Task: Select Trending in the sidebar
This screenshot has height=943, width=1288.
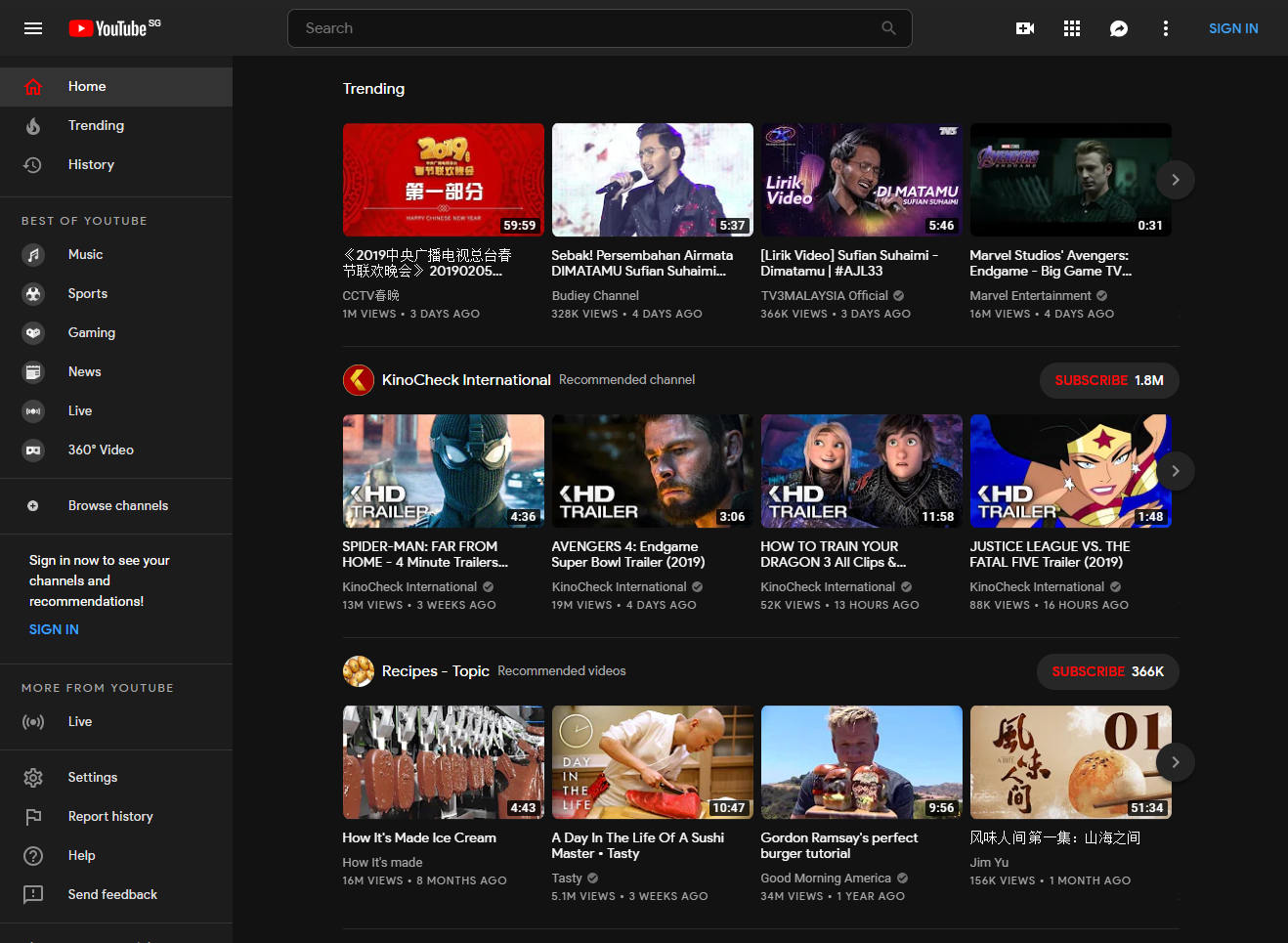Action: (96, 125)
